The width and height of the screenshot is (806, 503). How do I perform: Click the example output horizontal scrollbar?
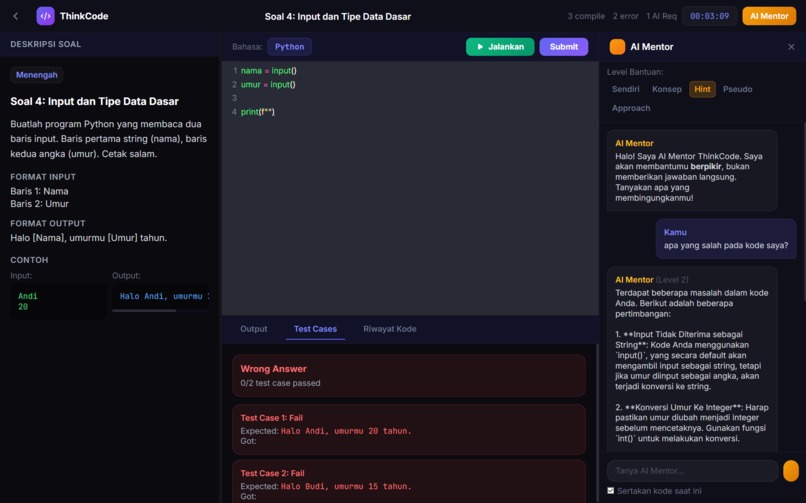pos(144,310)
